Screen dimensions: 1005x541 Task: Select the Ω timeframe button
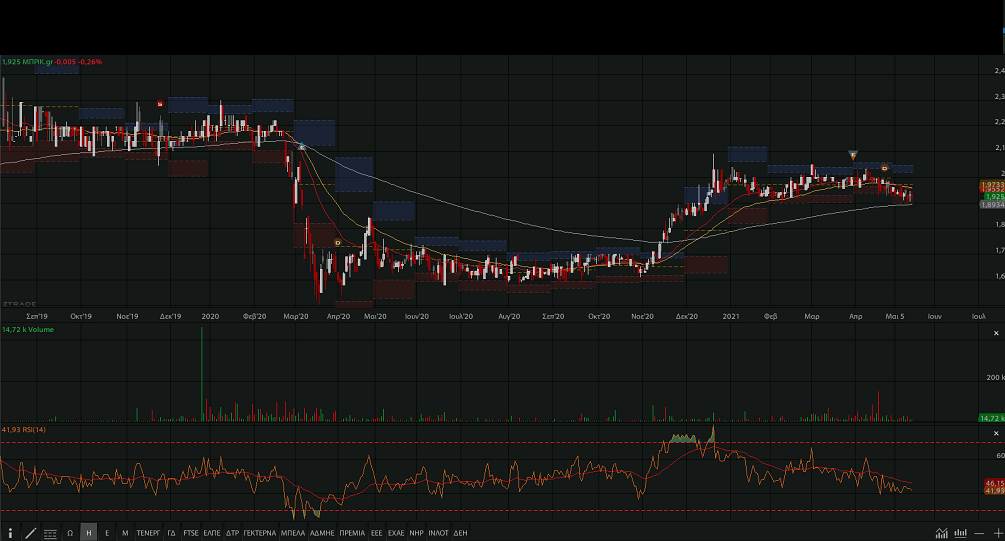point(70,533)
